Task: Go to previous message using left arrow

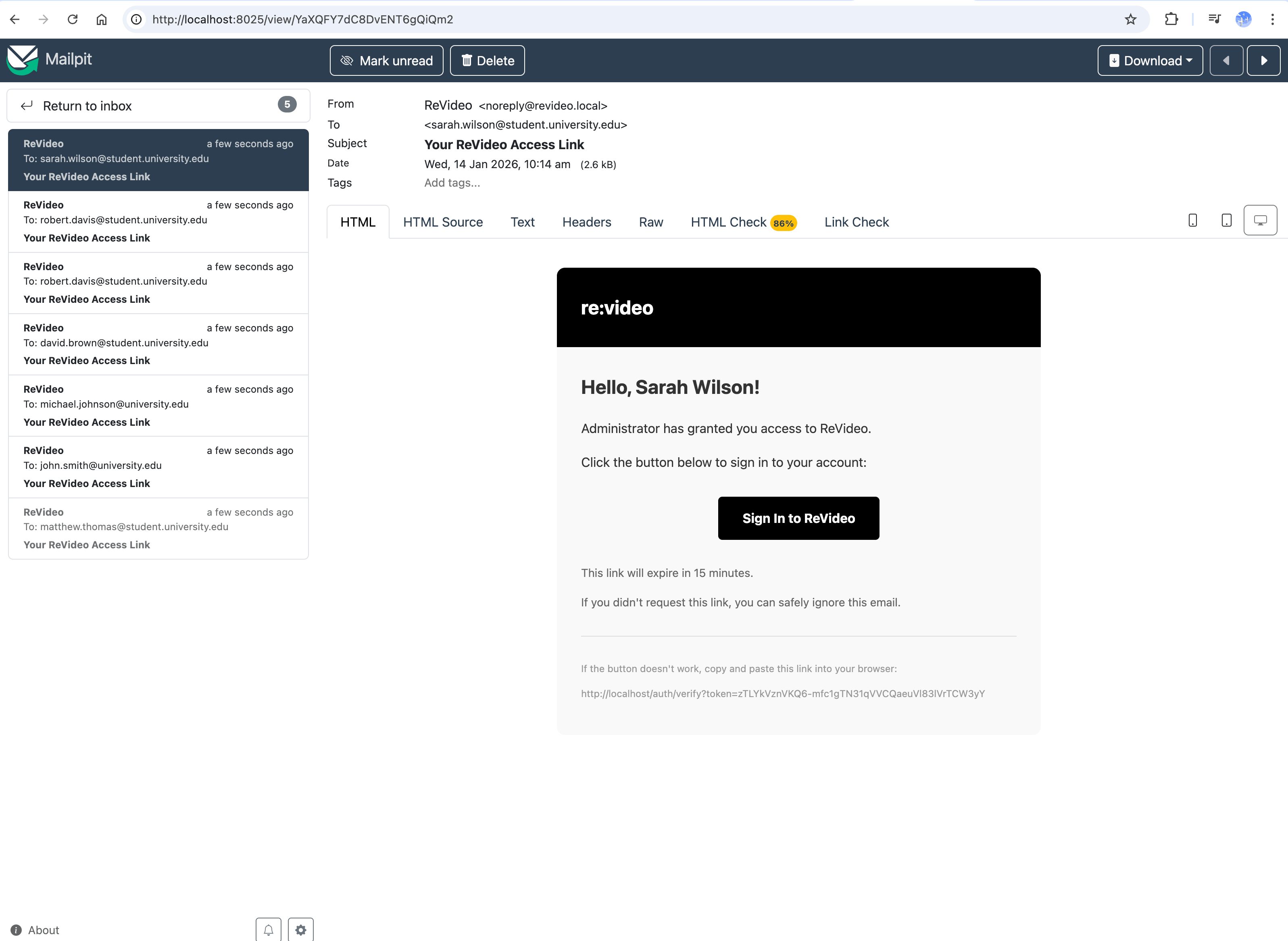Action: 1226,60
